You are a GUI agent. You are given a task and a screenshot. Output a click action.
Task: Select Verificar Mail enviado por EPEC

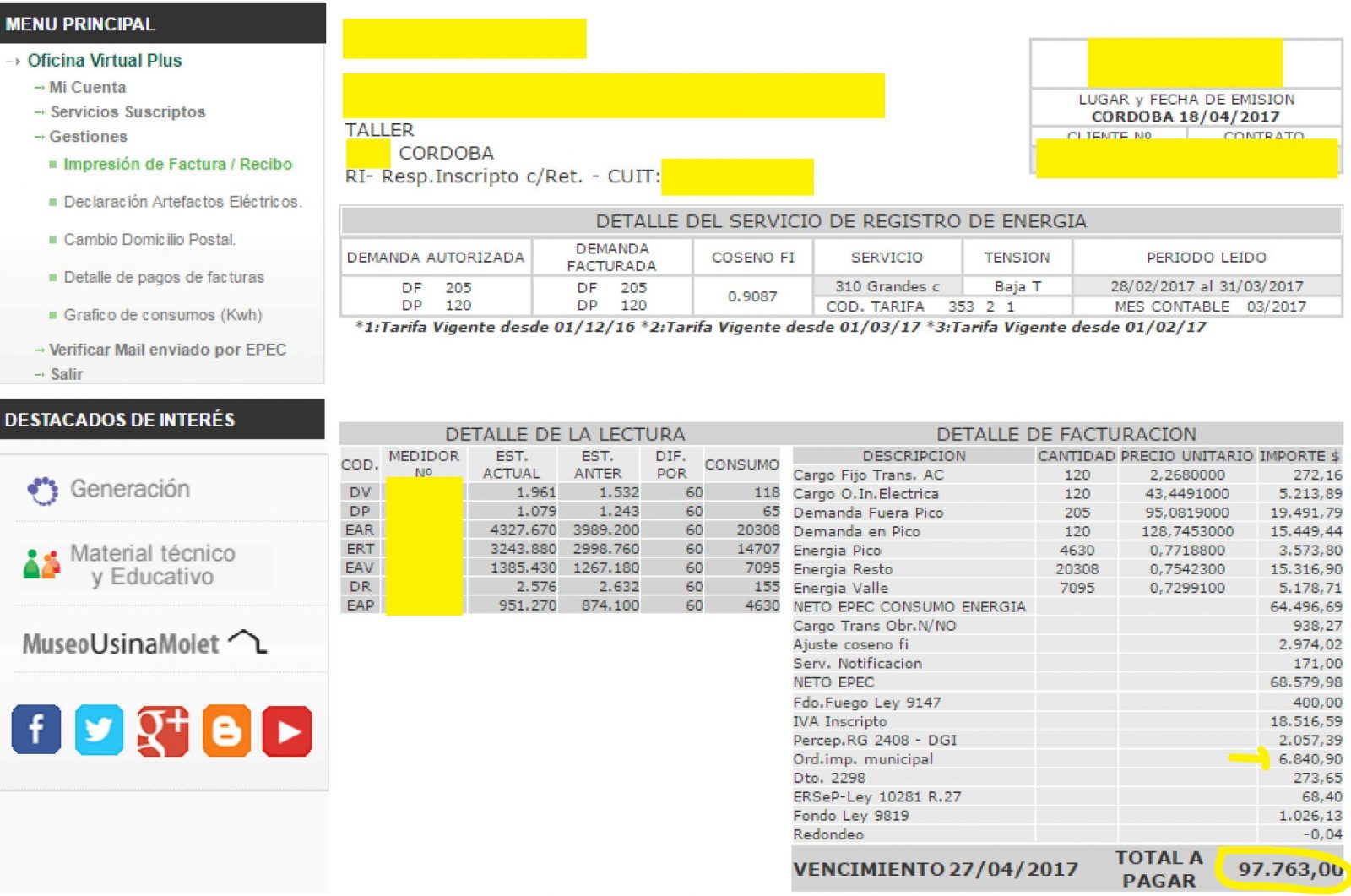167,350
